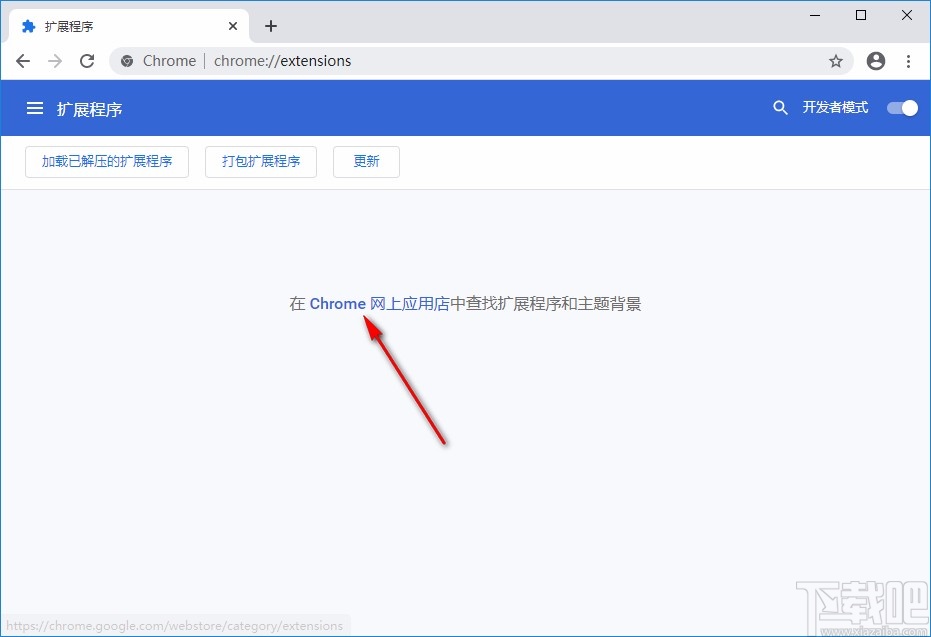Click the Chrome site info icon in address bar

tap(127, 61)
